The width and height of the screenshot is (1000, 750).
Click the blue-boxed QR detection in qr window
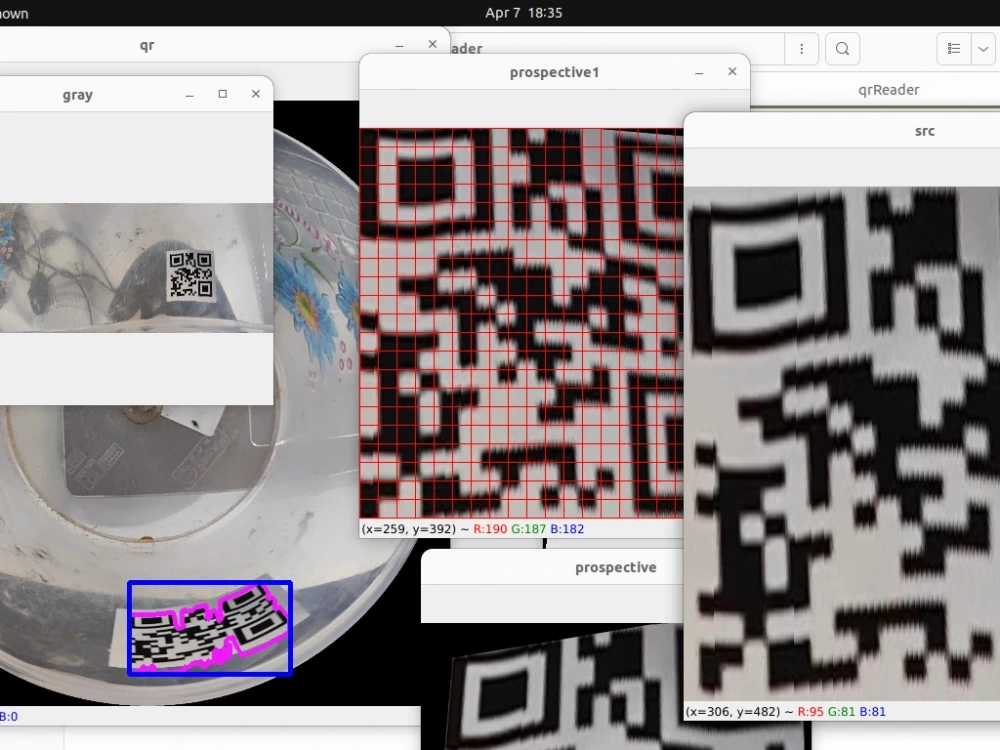click(210, 628)
